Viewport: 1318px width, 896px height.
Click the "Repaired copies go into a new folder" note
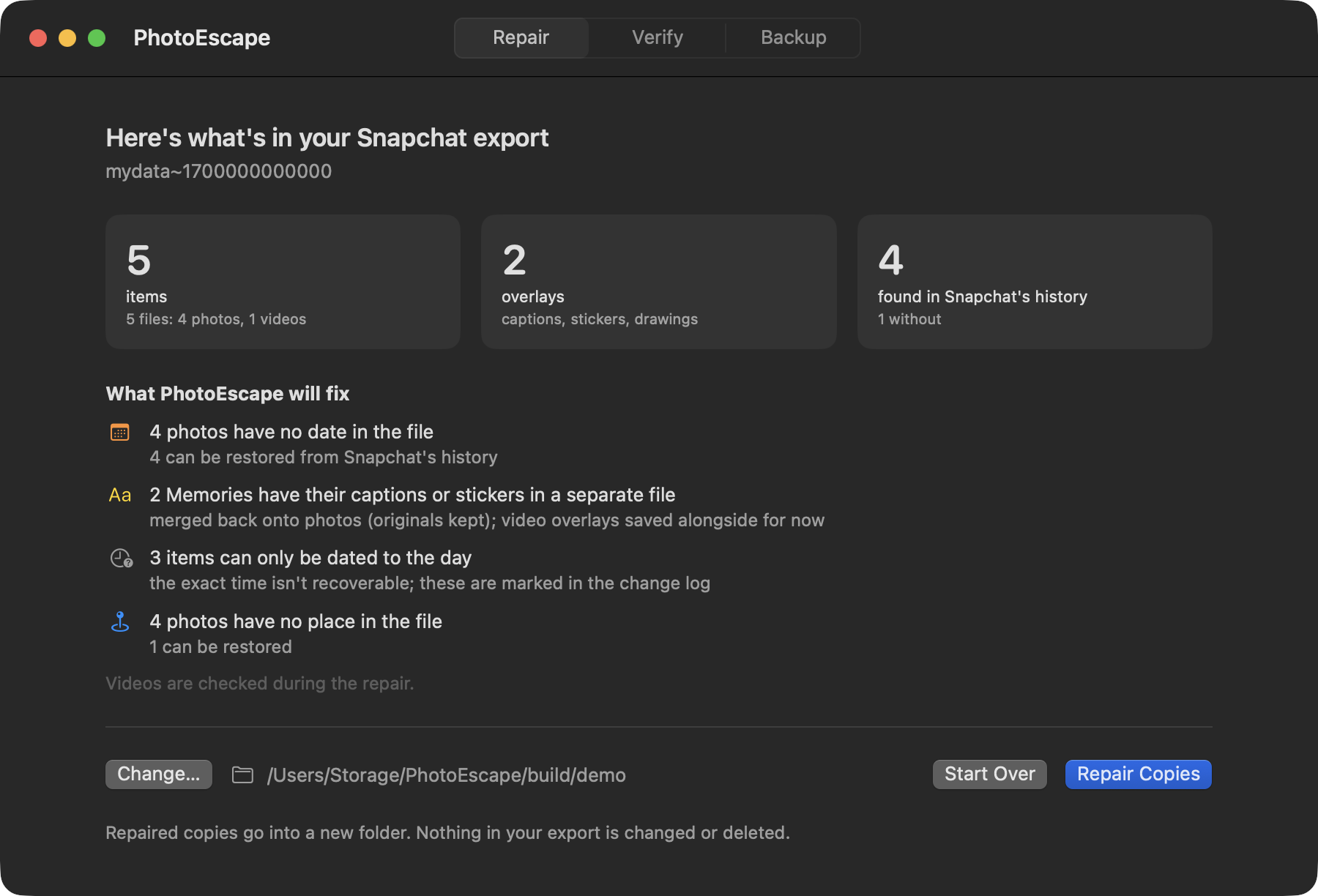click(x=448, y=833)
